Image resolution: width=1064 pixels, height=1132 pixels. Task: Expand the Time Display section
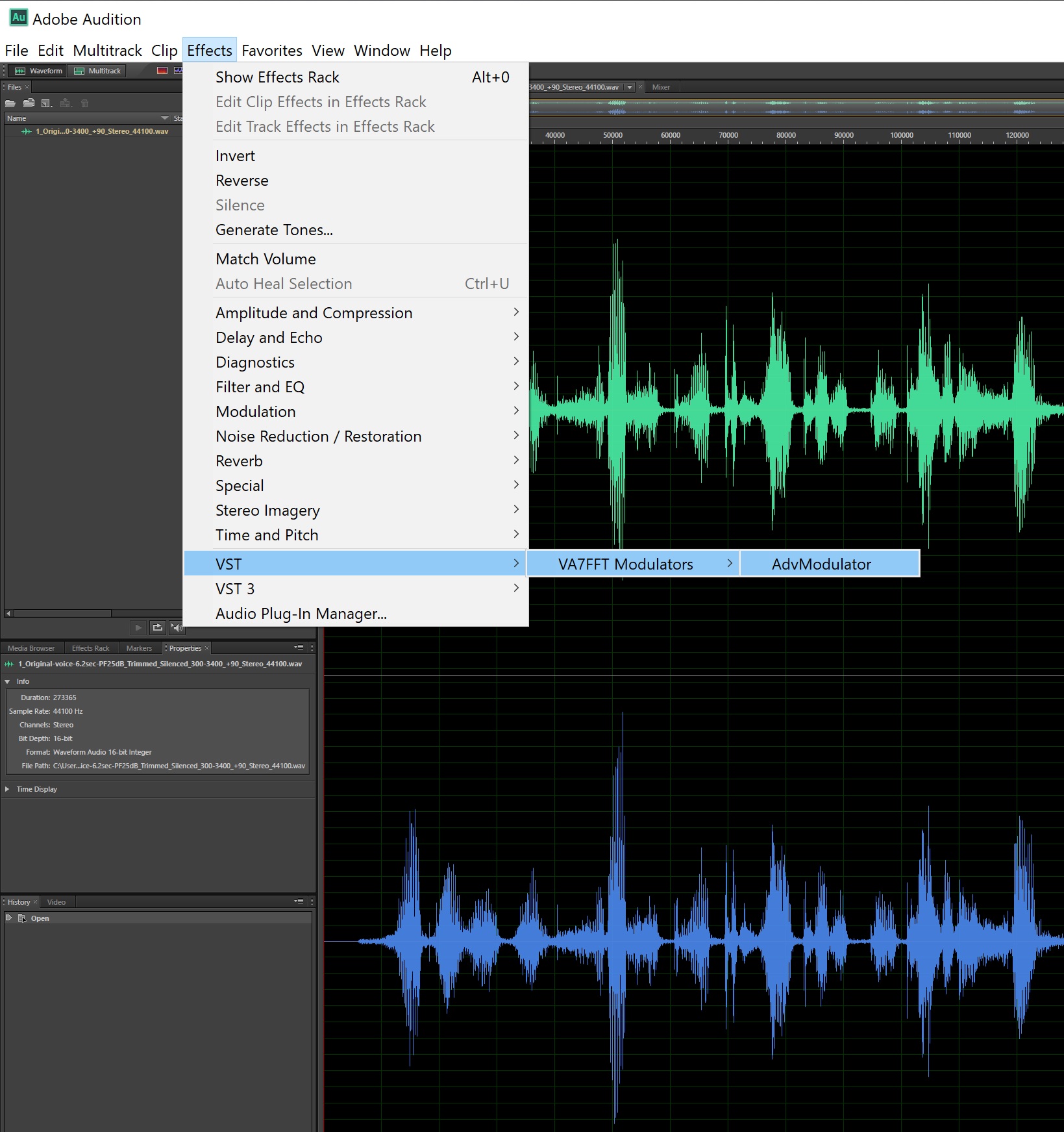point(8,789)
